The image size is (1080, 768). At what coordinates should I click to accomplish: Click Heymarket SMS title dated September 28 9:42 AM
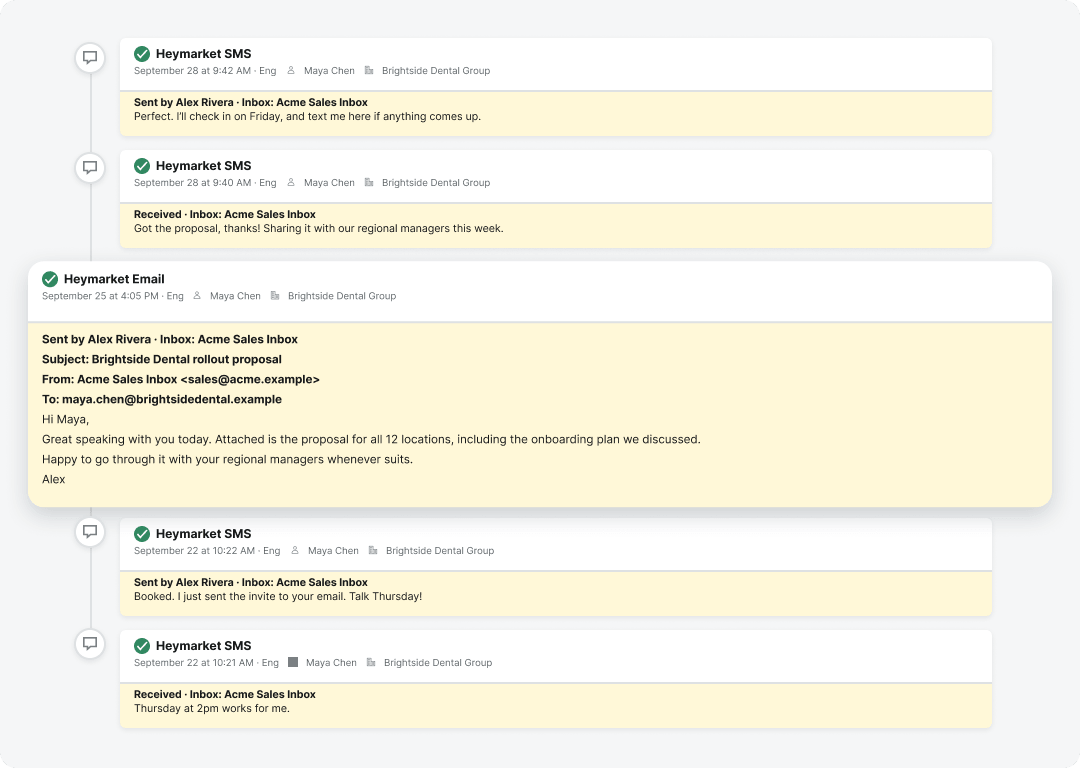click(x=203, y=54)
